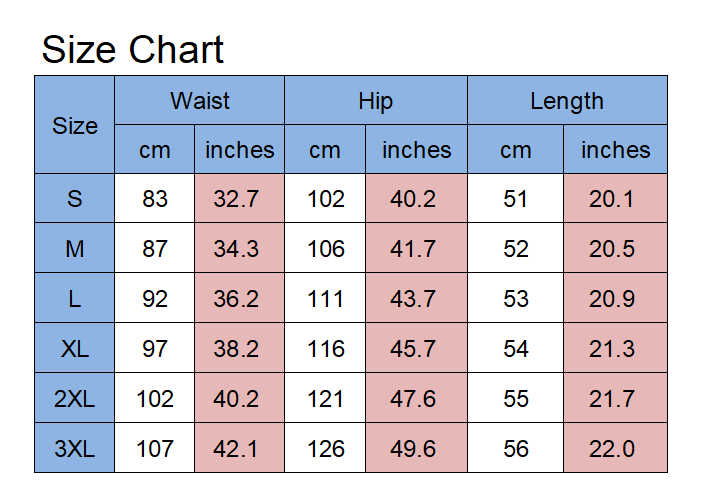
Task: Click waist inches value 32.7
Action: 236,199
